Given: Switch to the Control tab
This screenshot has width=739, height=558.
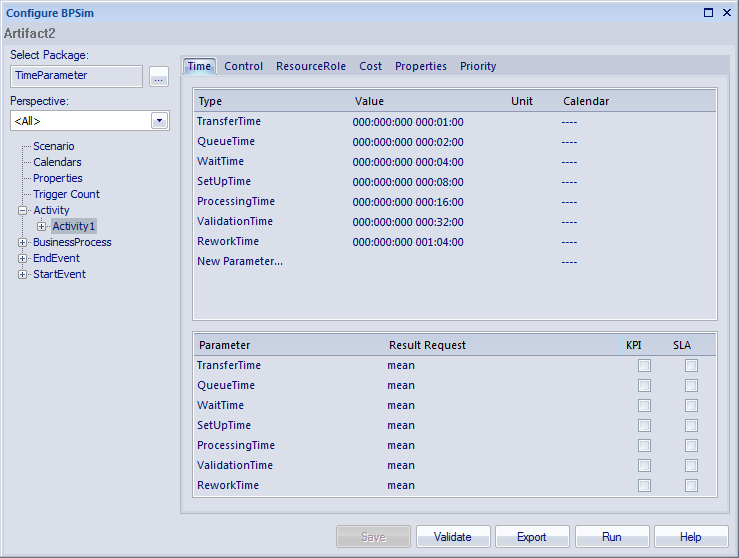Looking at the screenshot, I should (243, 66).
